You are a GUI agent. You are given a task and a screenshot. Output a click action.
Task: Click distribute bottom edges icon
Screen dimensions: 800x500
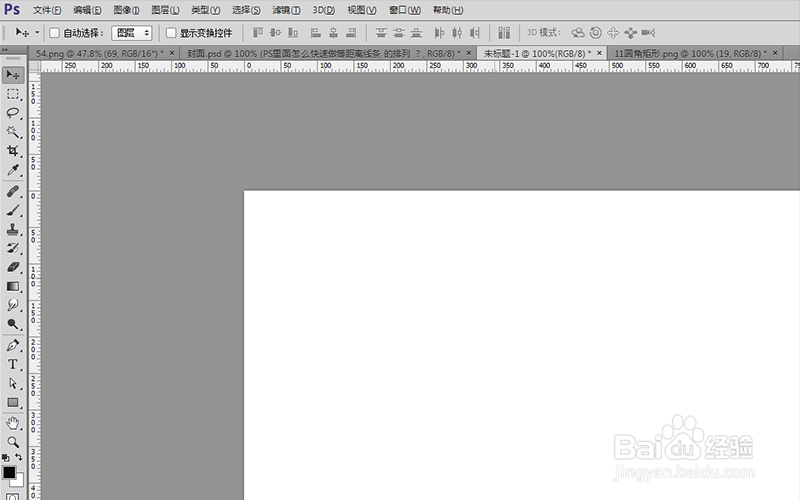click(x=416, y=33)
